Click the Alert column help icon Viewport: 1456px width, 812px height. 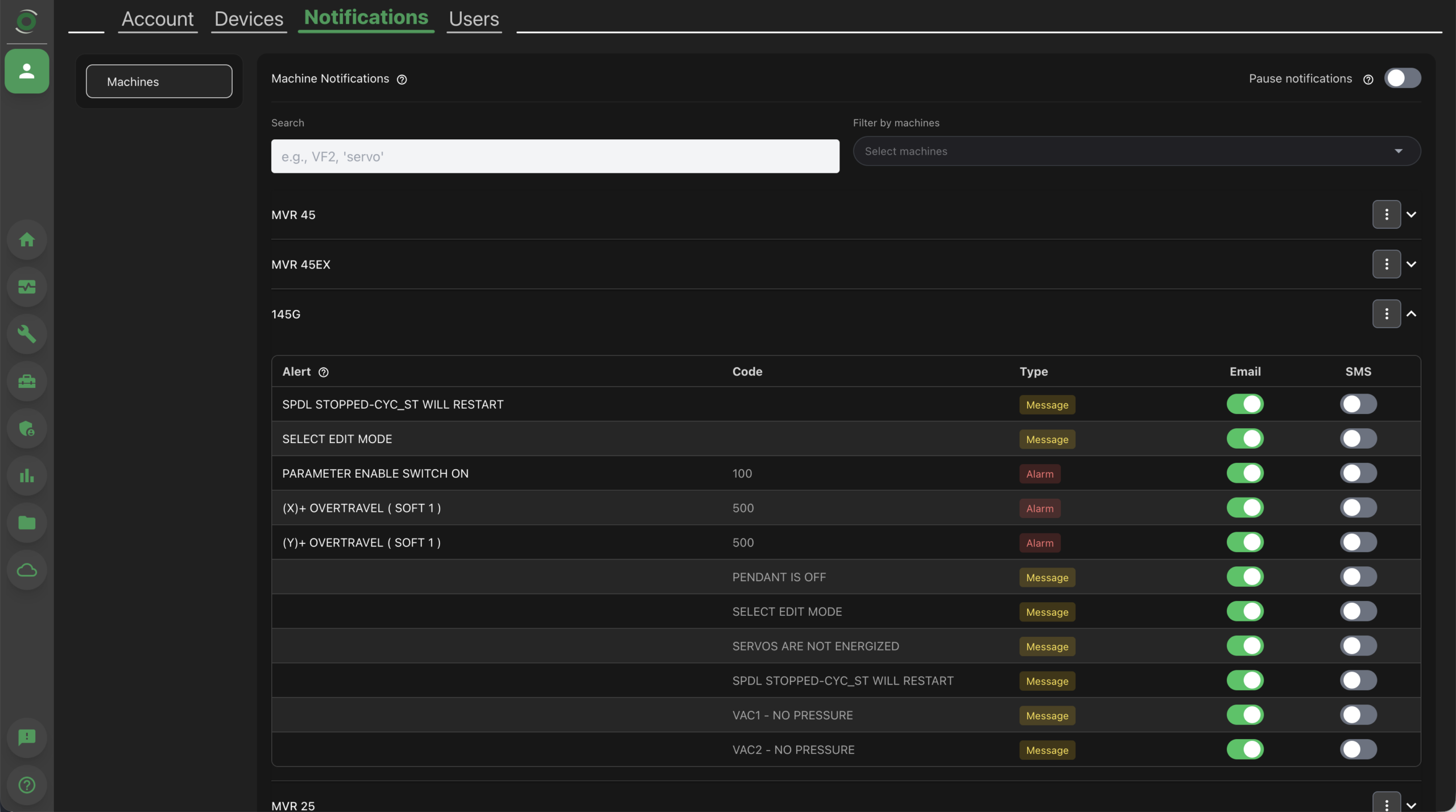tap(323, 372)
